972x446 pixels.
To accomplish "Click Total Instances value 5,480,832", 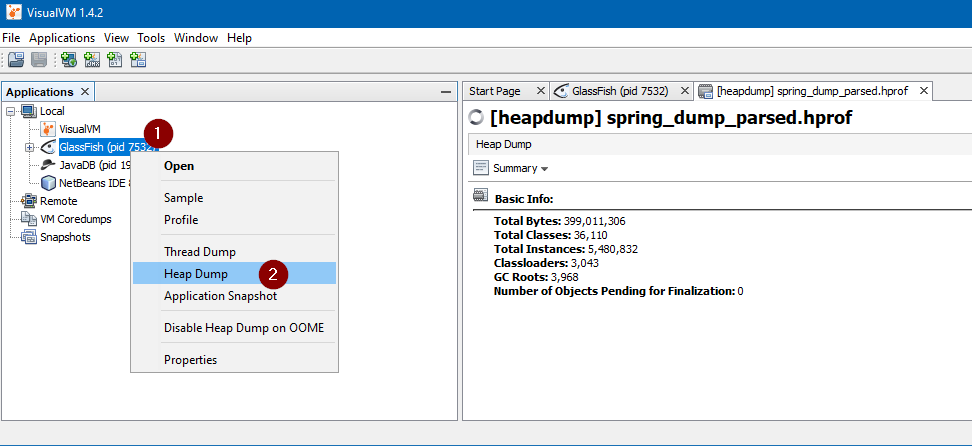I will [x=613, y=249].
